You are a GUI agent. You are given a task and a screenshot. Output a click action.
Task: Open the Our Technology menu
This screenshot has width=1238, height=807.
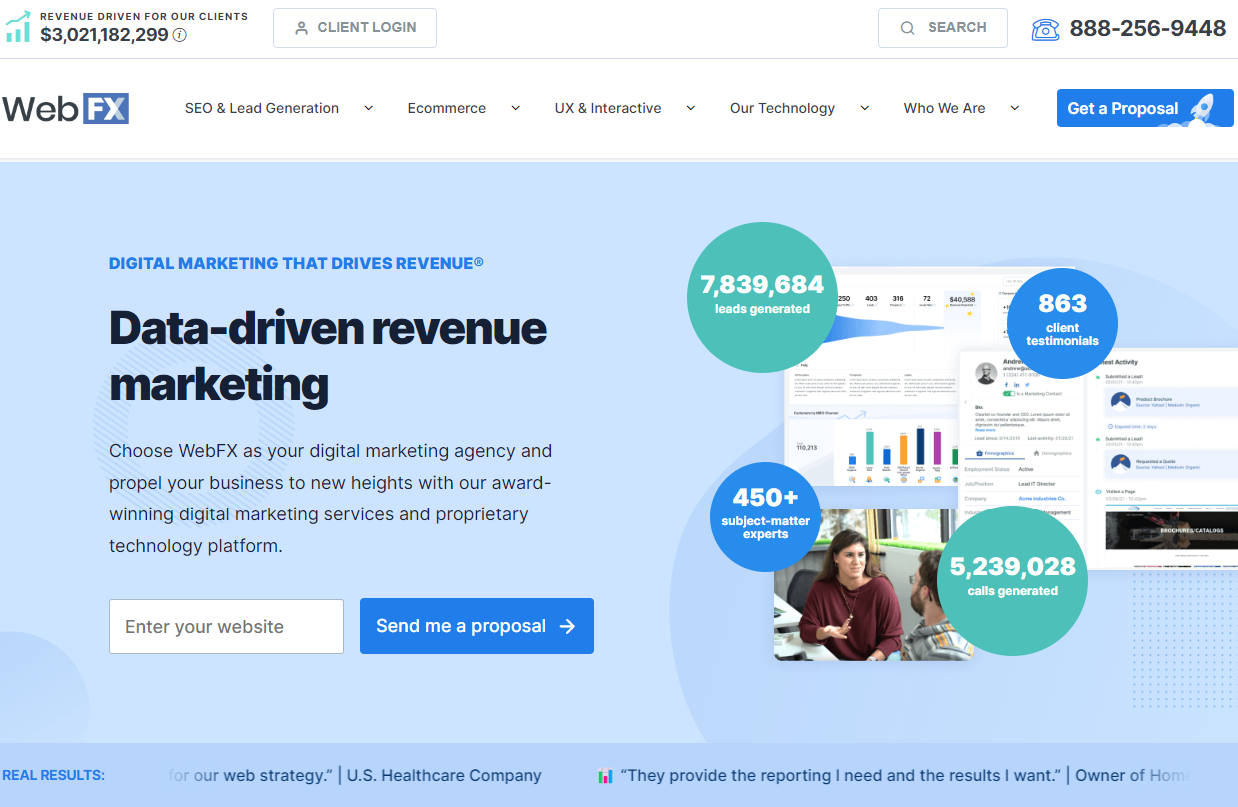(x=782, y=108)
